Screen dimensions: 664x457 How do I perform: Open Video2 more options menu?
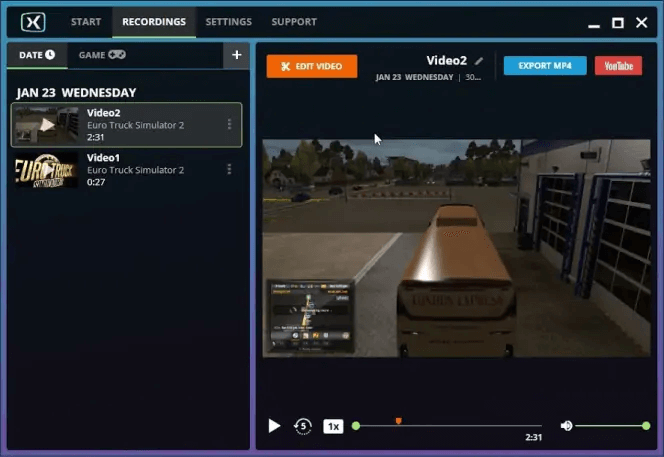[229, 124]
